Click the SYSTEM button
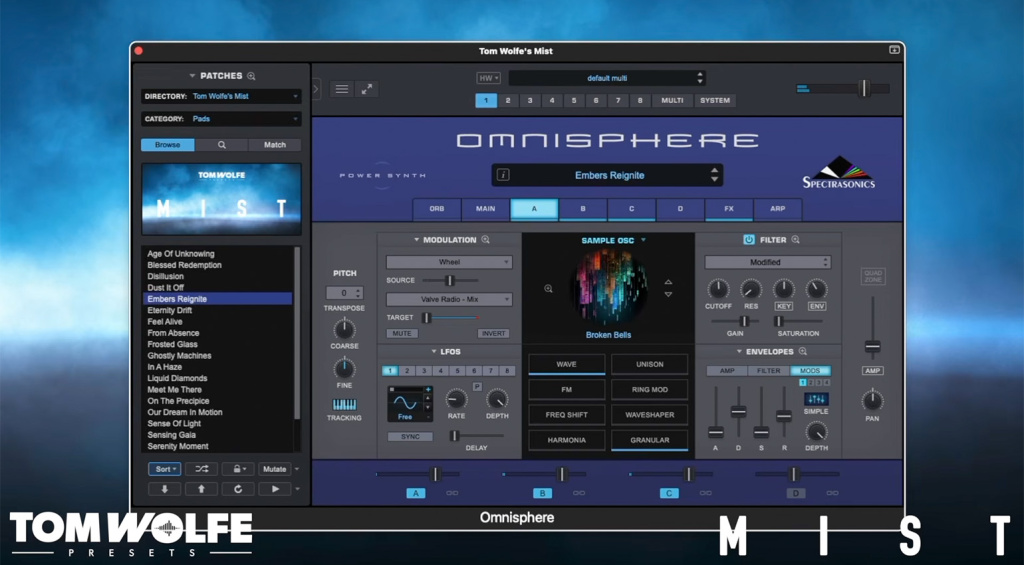This screenshot has width=1024, height=565. click(715, 101)
